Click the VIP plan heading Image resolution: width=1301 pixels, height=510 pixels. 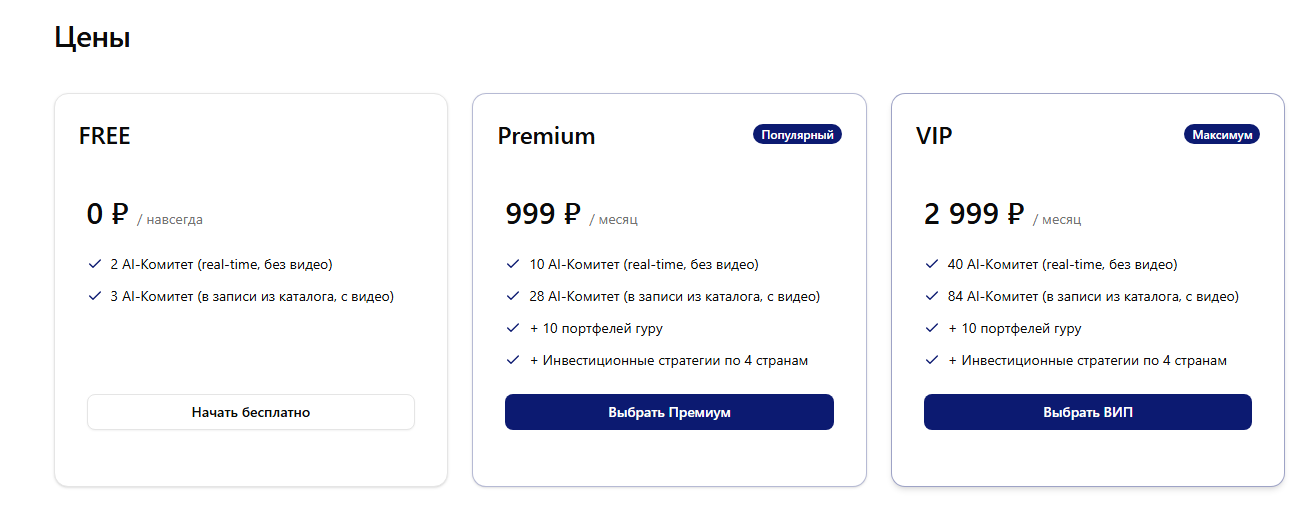(934, 136)
